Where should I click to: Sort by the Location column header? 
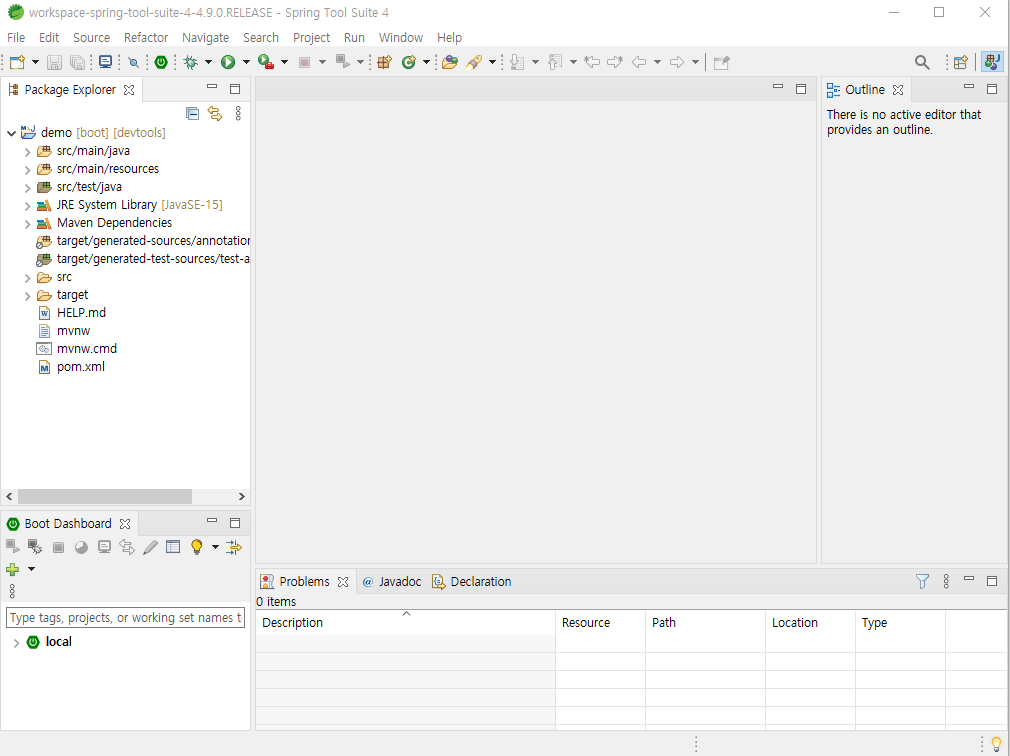[x=810, y=623]
